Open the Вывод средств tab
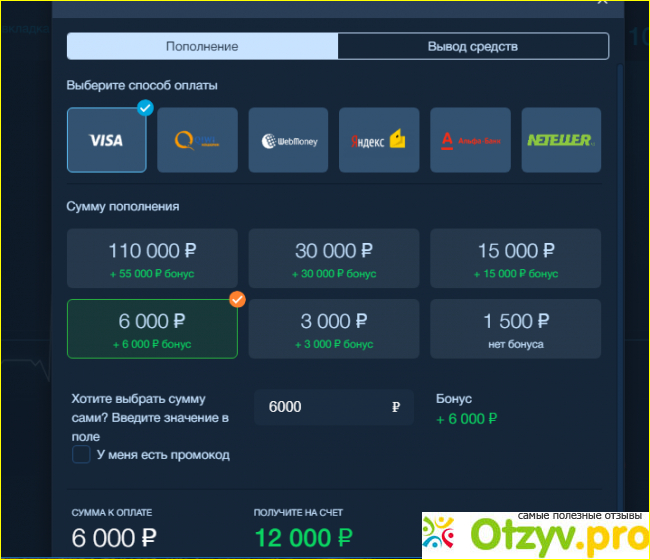 [x=473, y=47]
